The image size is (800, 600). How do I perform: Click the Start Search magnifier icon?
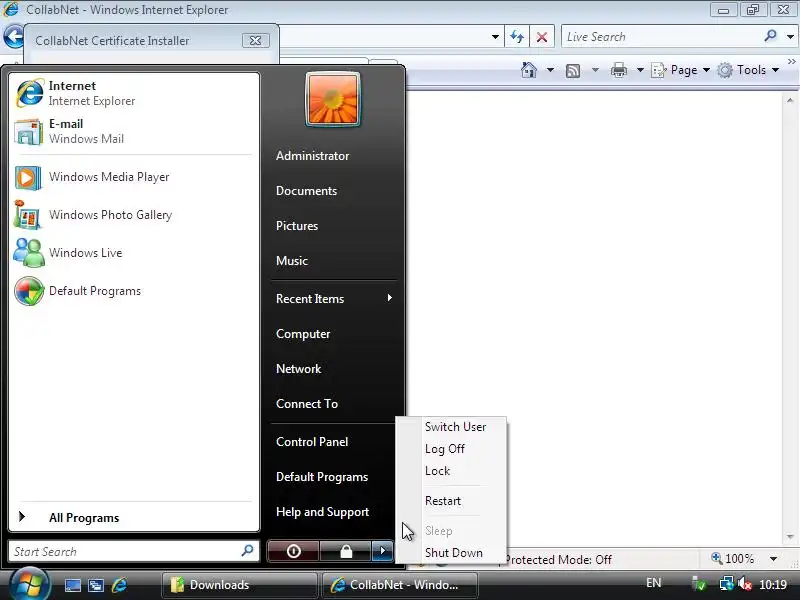(247, 551)
